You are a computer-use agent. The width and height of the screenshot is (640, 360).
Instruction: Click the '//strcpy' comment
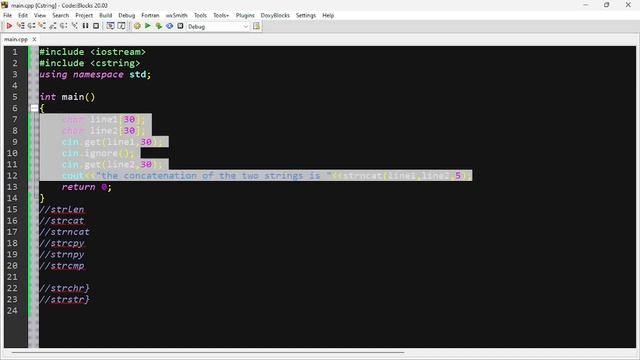62,243
